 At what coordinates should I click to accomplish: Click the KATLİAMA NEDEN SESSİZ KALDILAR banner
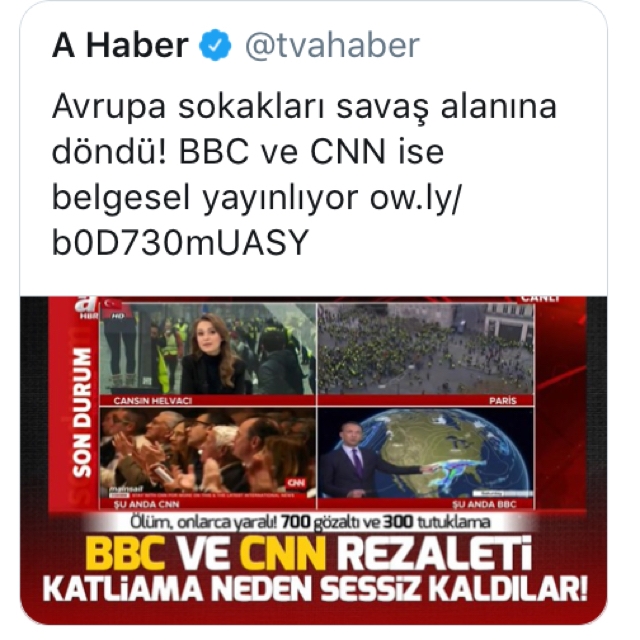pos(315,589)
